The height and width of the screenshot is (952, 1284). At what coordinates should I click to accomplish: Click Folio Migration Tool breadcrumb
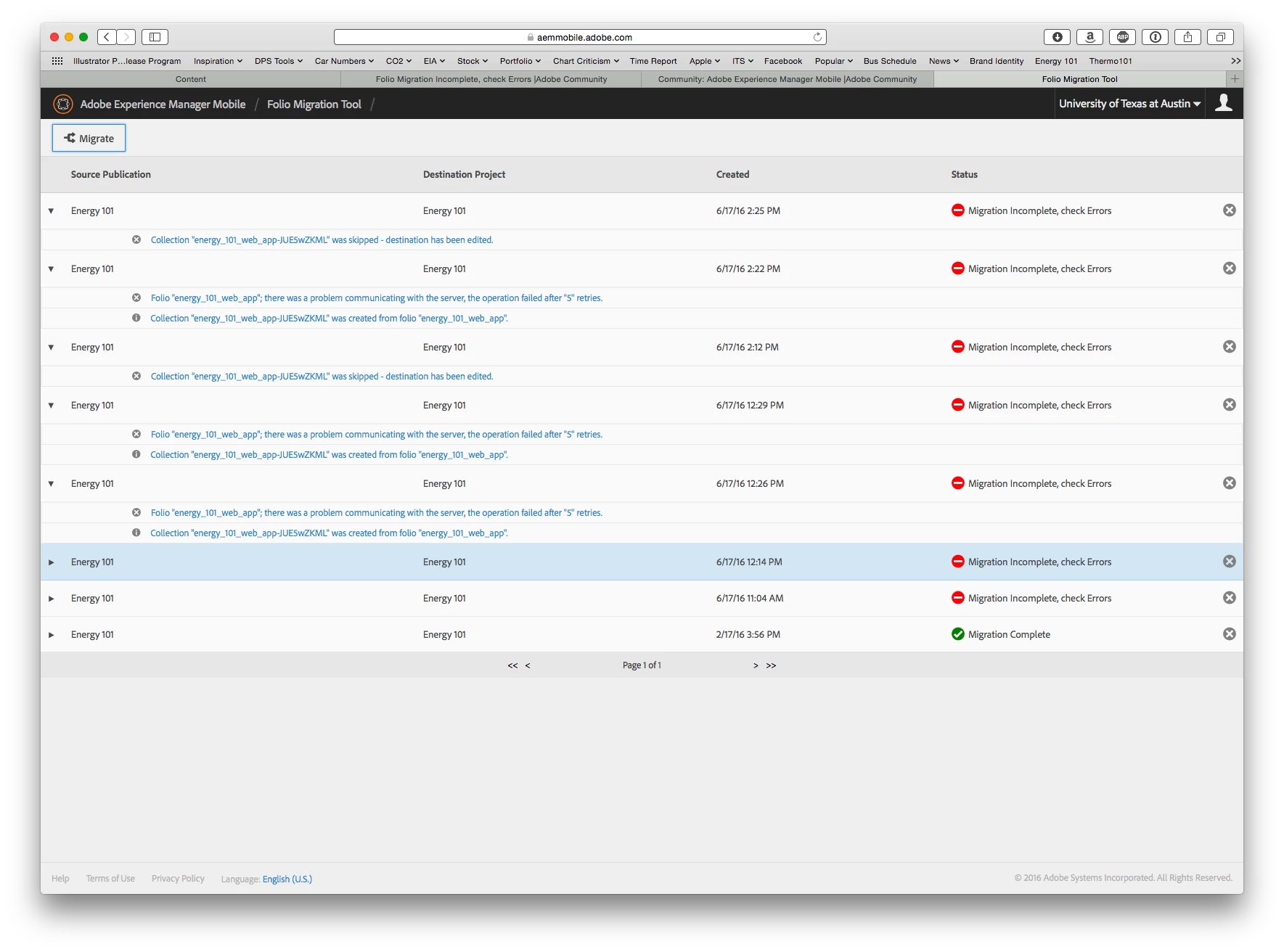(x=314, y=104)
